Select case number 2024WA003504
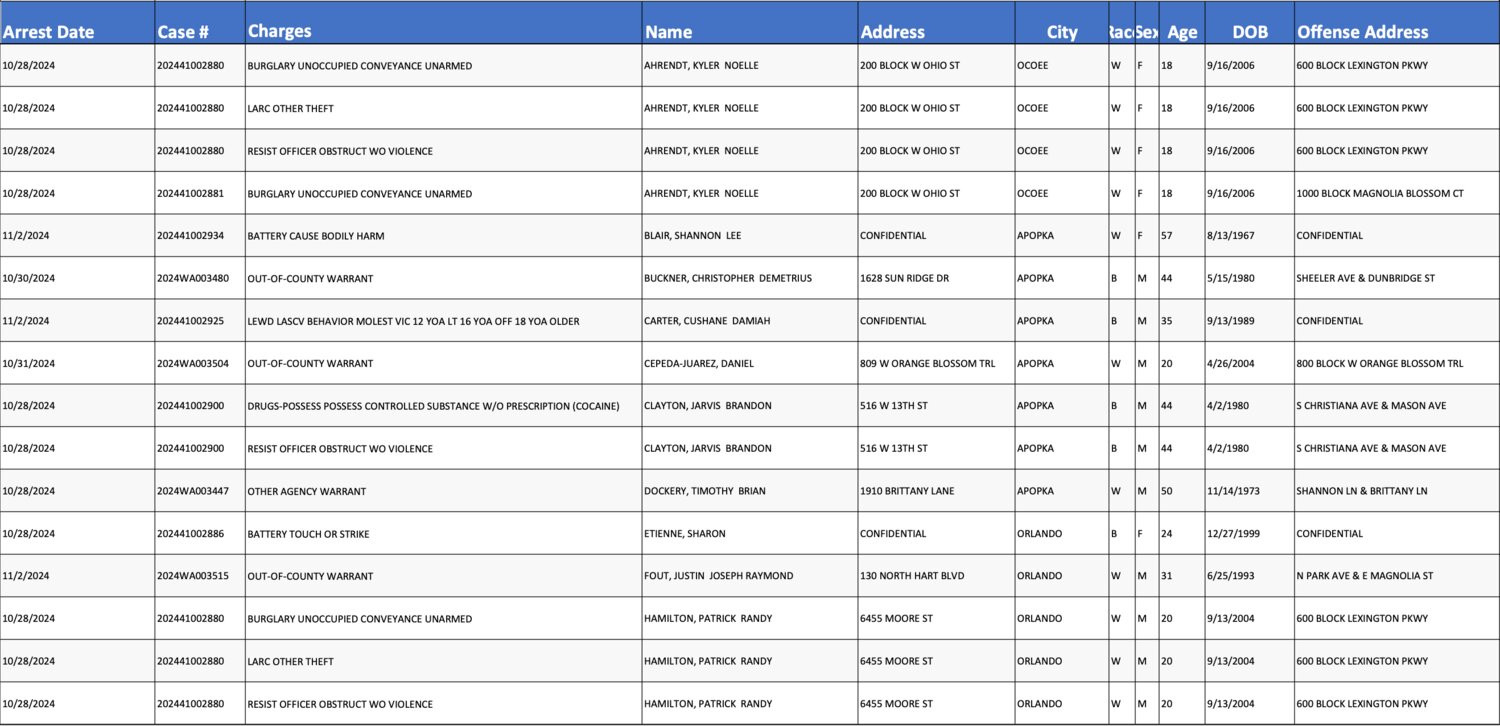 click(x=200, y=363)
